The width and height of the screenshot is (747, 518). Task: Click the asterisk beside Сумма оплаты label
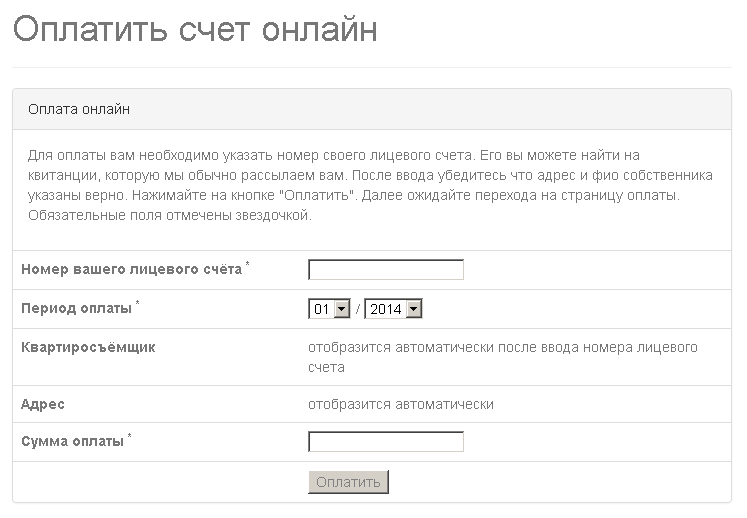129,435
